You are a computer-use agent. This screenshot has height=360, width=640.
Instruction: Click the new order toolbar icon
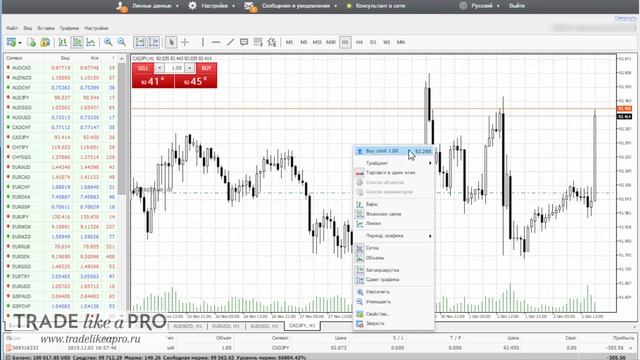coord(11,42)
